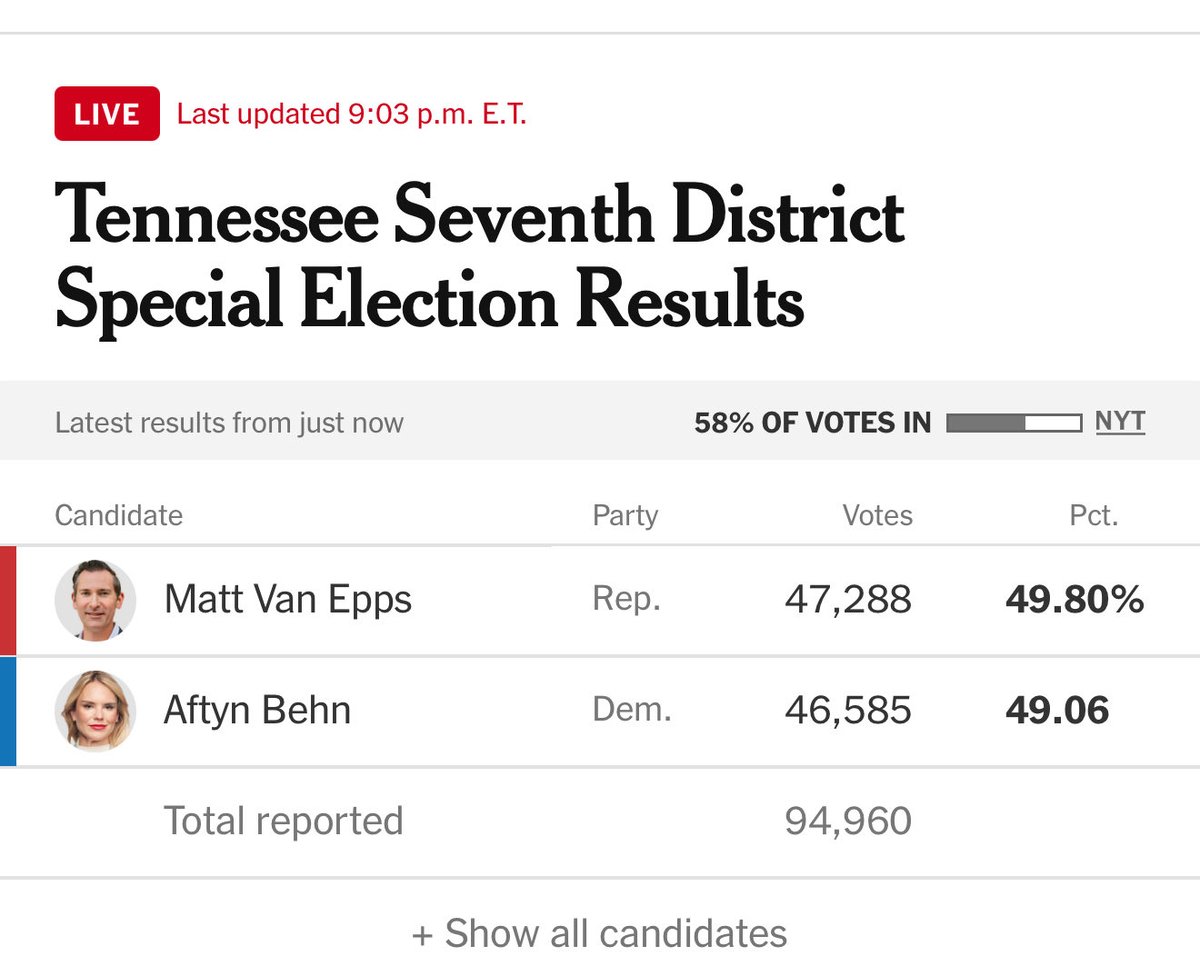This screenshot has width=1200, height=966.
Task: Click Total reported 94,960 value
Action: click(848, 821)
